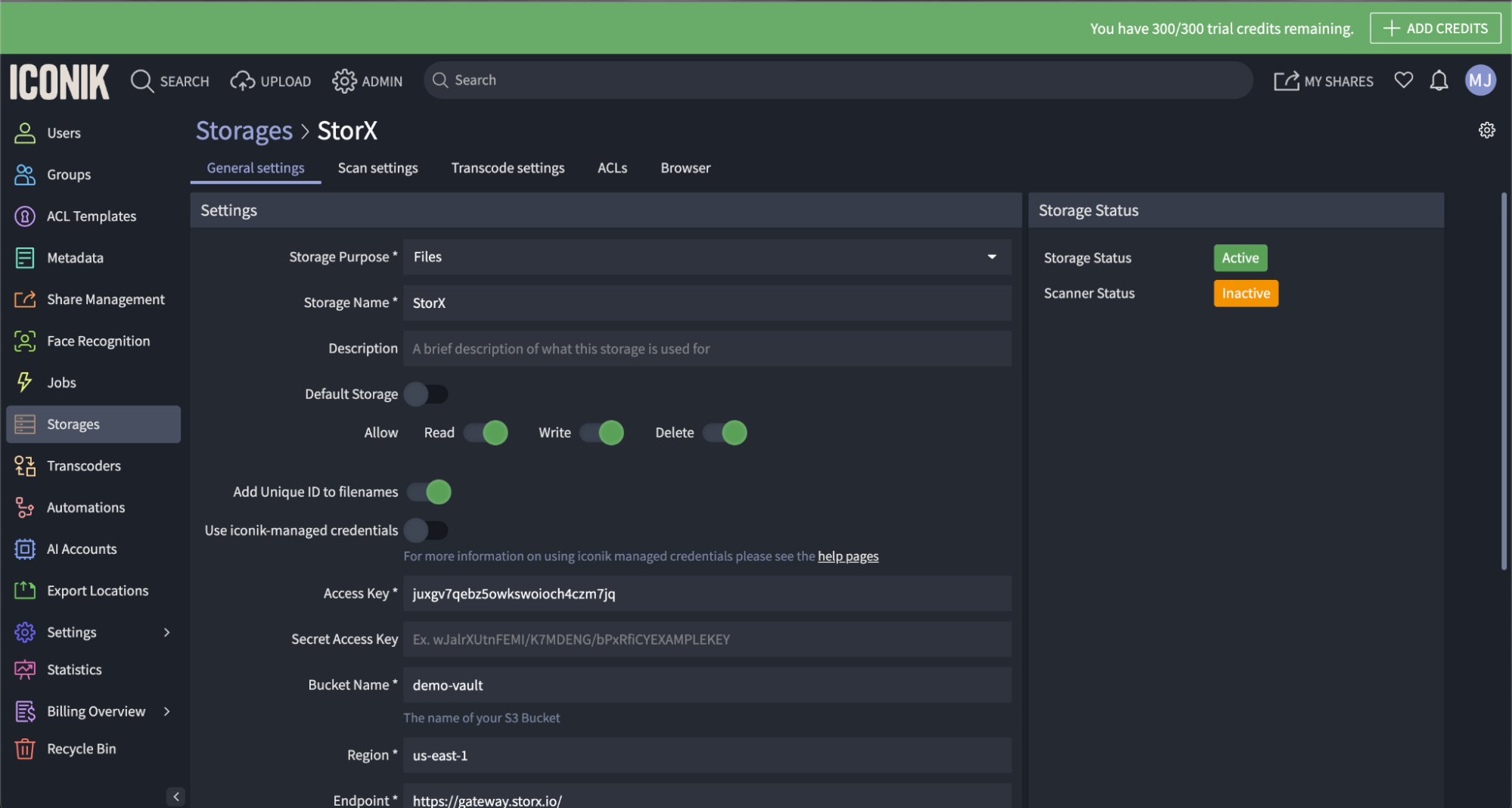Click the Endpoint URL field
Viewport: 1512px width, 808px height.
click(707, 797)
